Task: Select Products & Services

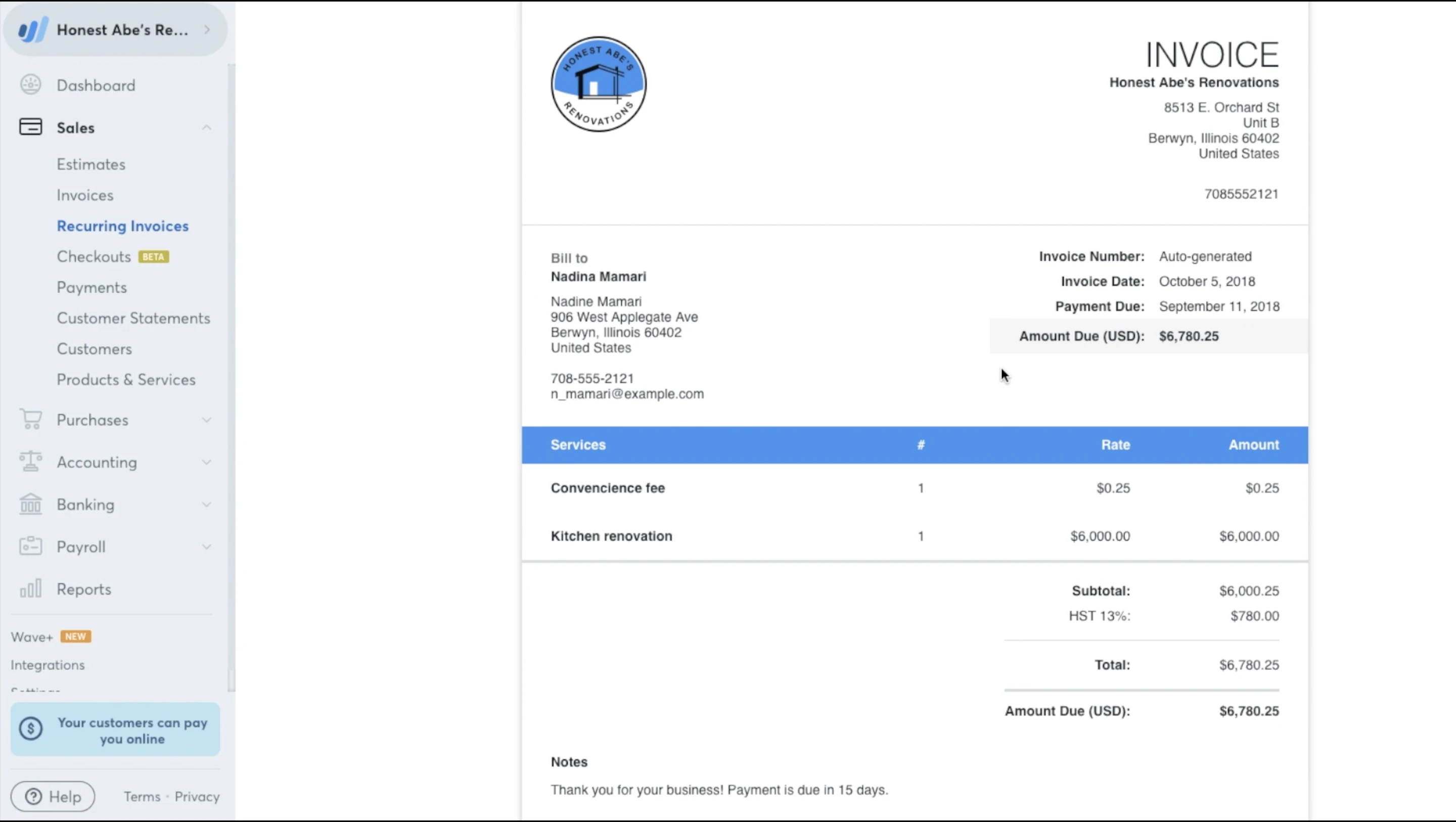Action: pos(126,380)
